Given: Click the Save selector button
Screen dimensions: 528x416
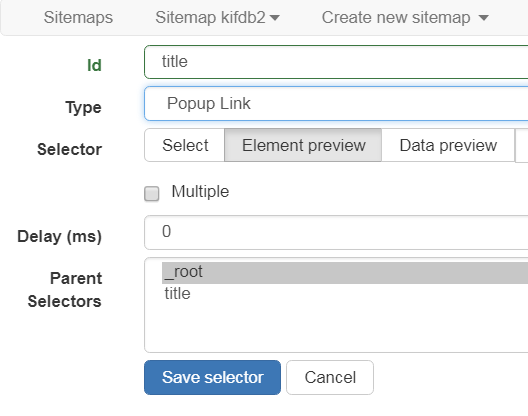Looking at the screenshot, I should point(212,377).
